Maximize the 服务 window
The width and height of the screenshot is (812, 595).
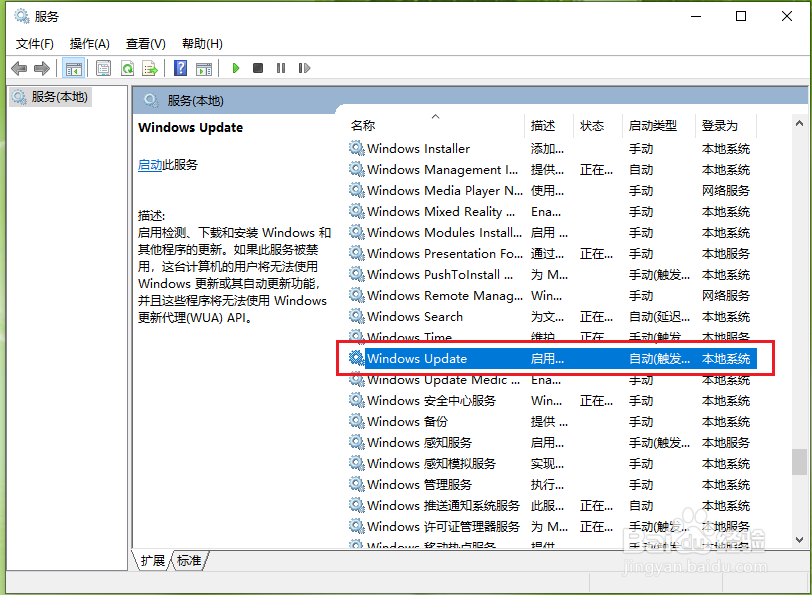pyautogui.click(x=741, y=17)
